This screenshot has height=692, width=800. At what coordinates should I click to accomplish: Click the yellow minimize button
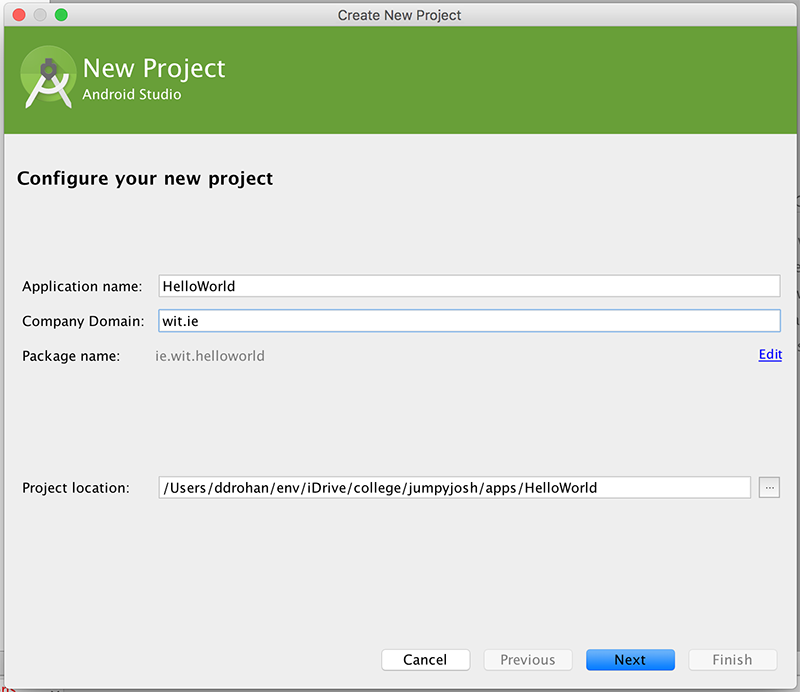click(40, 15)
